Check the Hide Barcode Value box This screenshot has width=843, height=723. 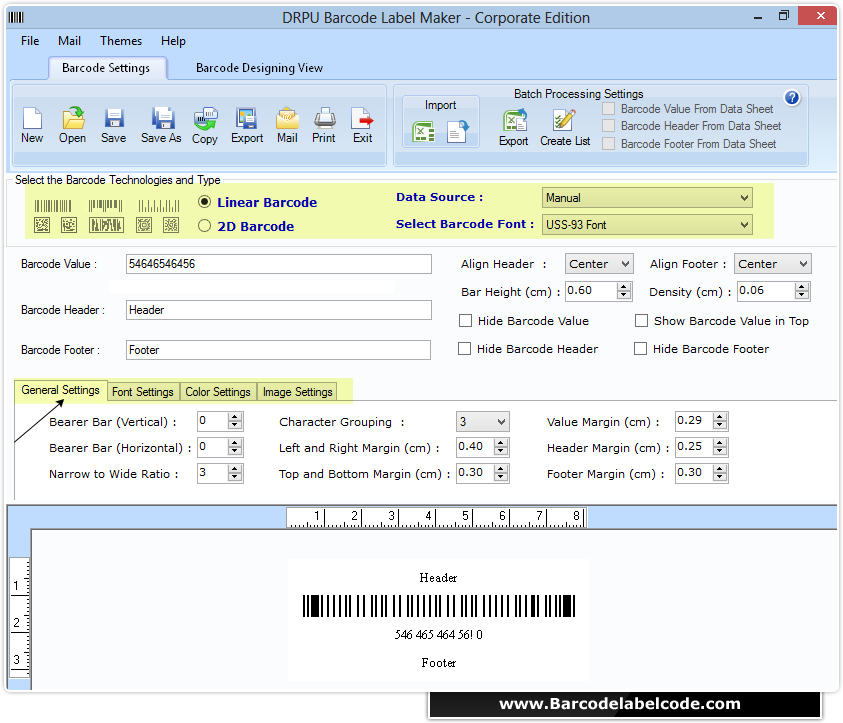[x=466, y=321]
